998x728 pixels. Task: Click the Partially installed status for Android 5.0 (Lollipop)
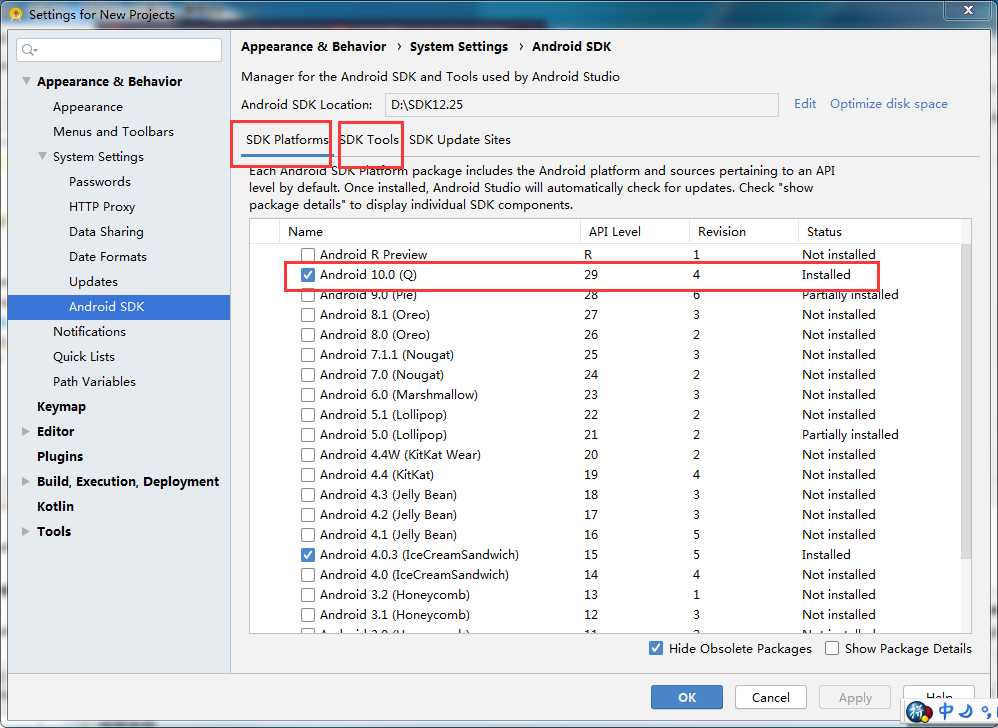pos(850,435)
